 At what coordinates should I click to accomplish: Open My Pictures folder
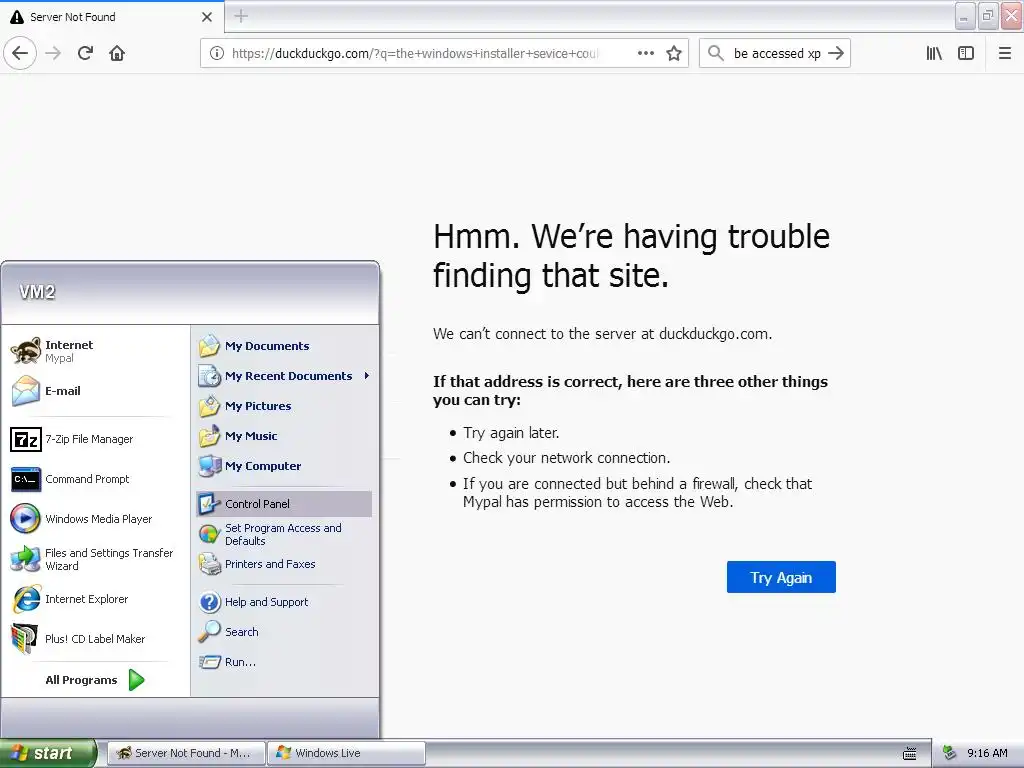(x=284, y=406)
